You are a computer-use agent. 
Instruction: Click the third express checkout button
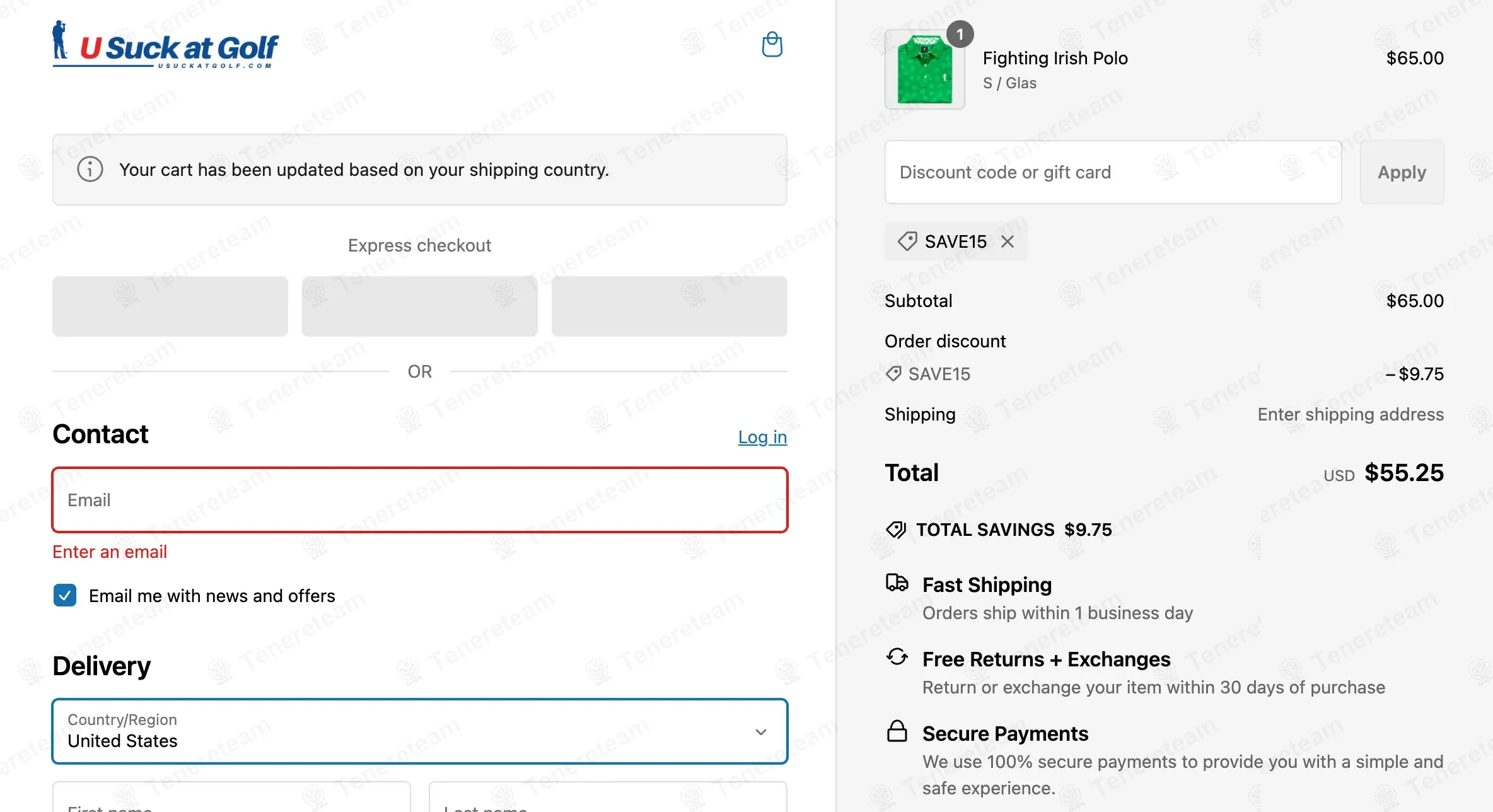669,306
